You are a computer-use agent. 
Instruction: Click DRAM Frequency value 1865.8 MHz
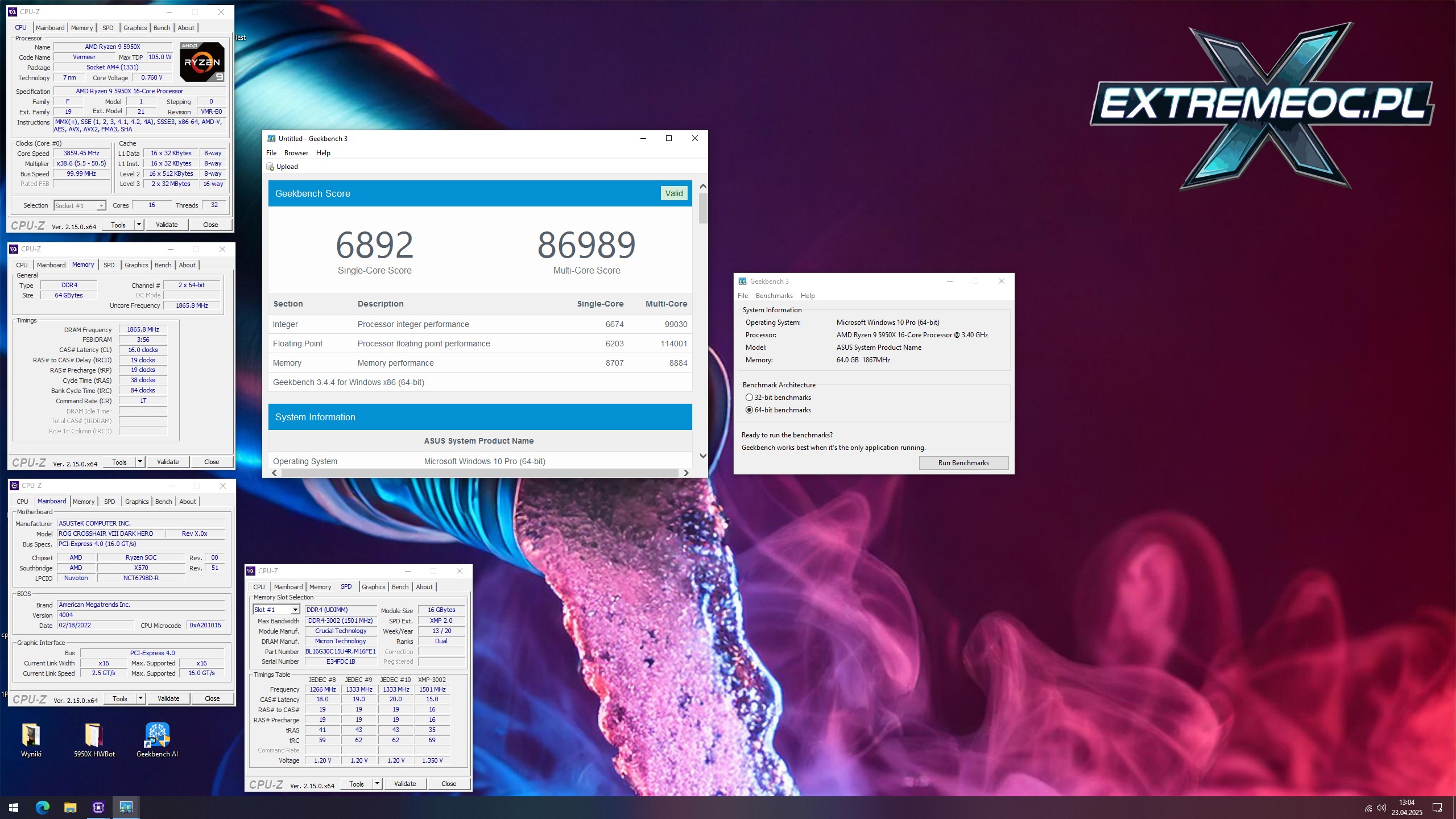(x=143, y=329)
